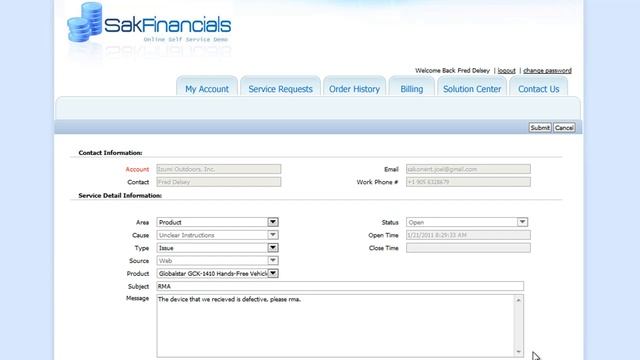Open the Status dropdown arrow
This screenshot has height=360, width=640.
pos(522,222)
